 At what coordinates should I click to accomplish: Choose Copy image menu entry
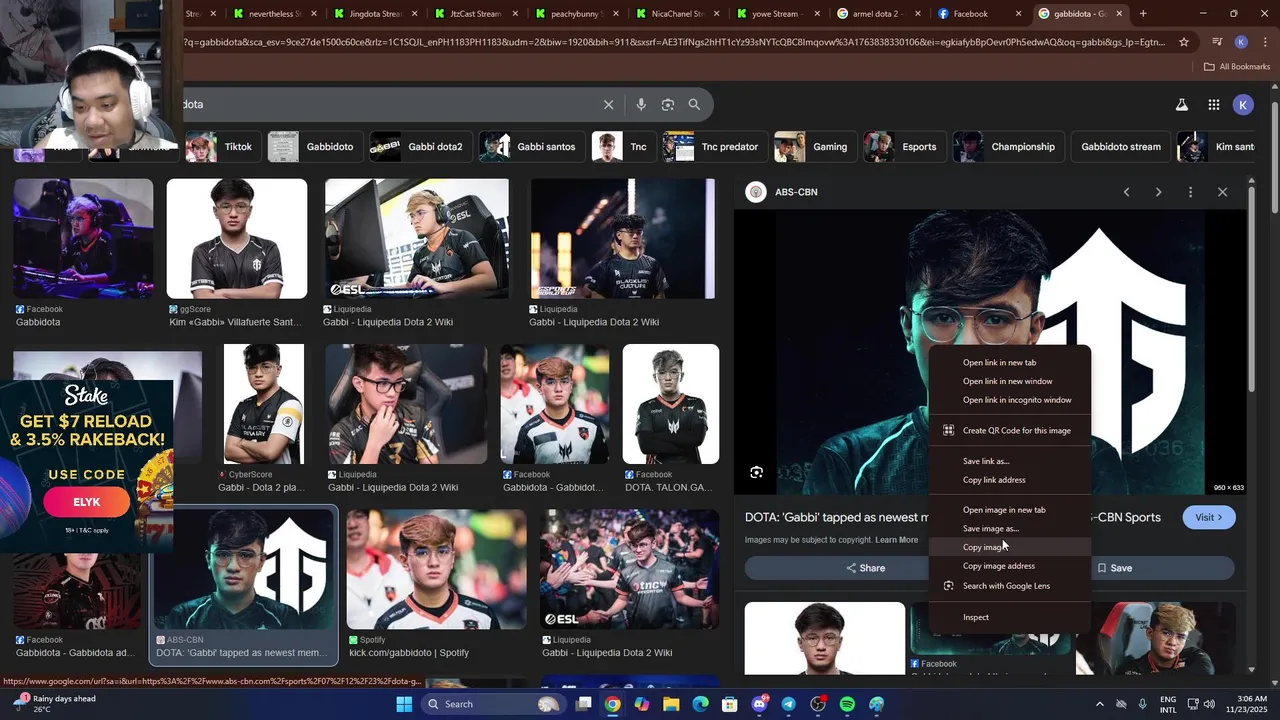[1010, 547]
